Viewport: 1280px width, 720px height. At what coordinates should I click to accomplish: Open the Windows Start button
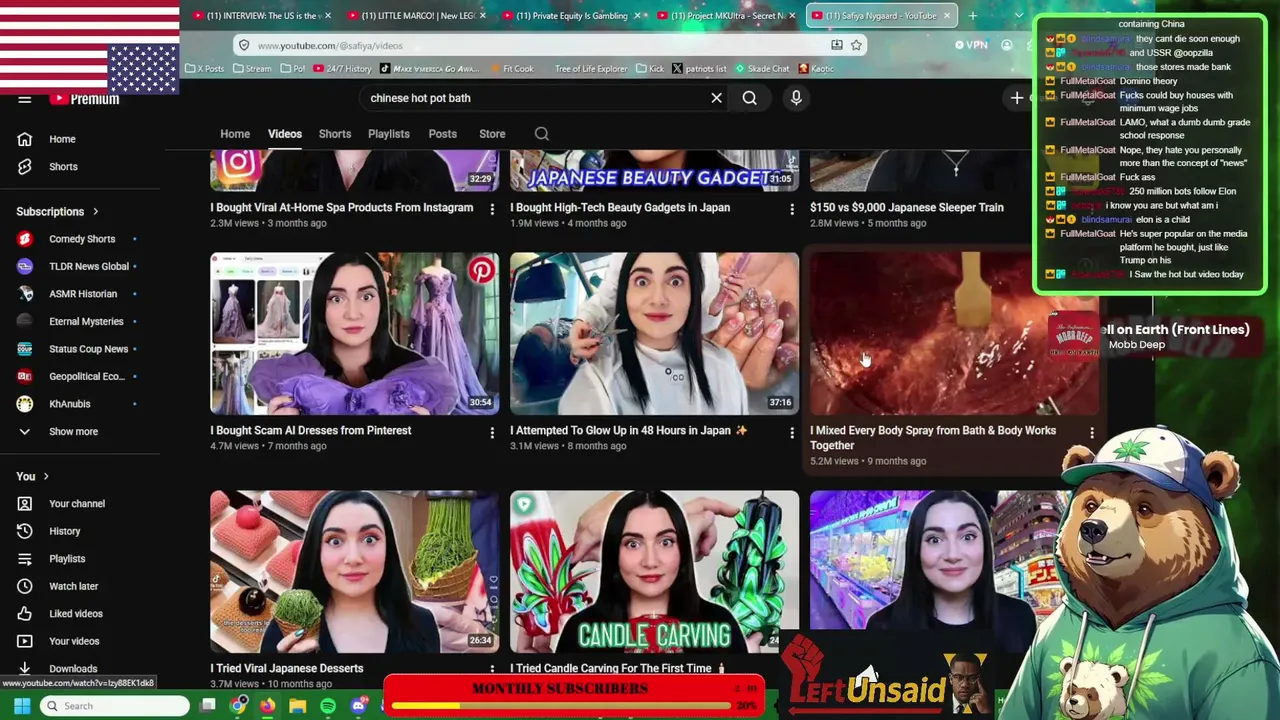pos(22,706)
